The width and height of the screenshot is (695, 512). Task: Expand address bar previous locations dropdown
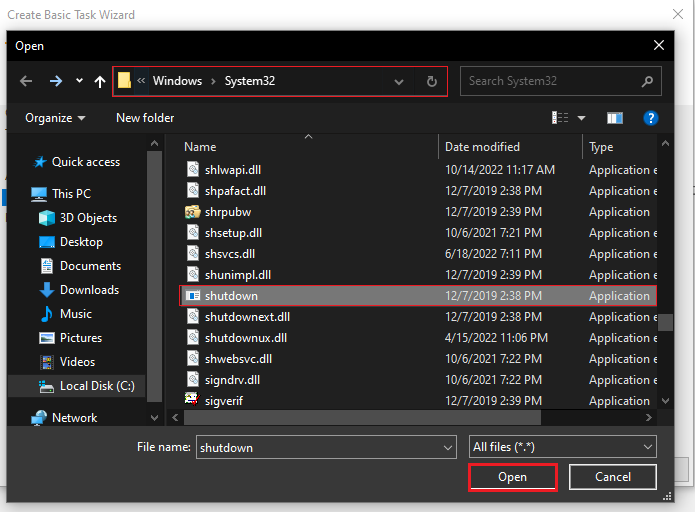coord(399,82)
